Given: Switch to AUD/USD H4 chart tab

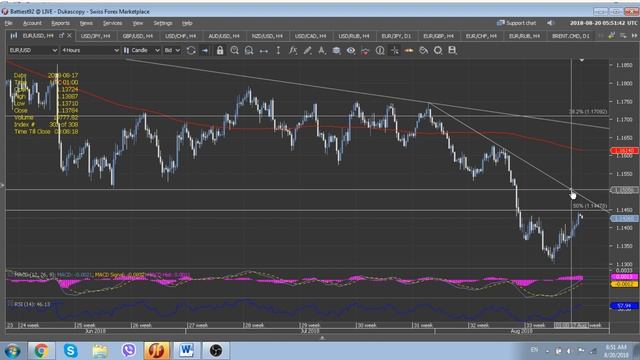Looking at the screenshot, I should pyautogui.click(x=224, y=36).
